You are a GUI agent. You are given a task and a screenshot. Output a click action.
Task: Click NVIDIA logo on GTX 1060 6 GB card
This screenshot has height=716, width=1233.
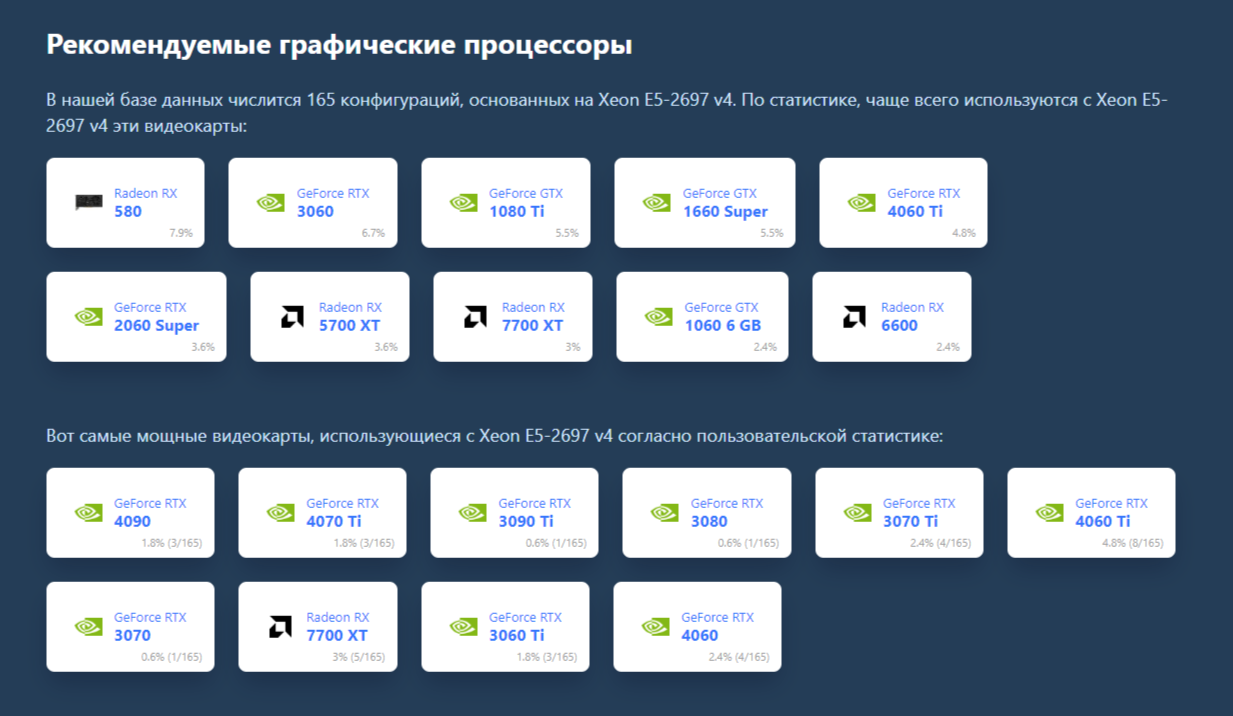coord(659,316)
